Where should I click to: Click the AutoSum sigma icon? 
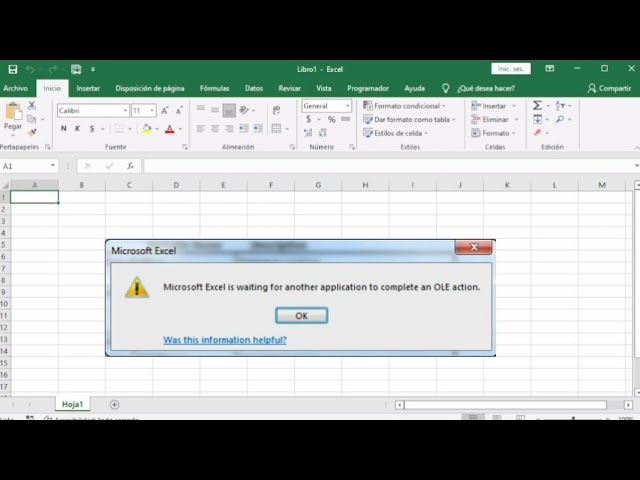tap(537, 106)
